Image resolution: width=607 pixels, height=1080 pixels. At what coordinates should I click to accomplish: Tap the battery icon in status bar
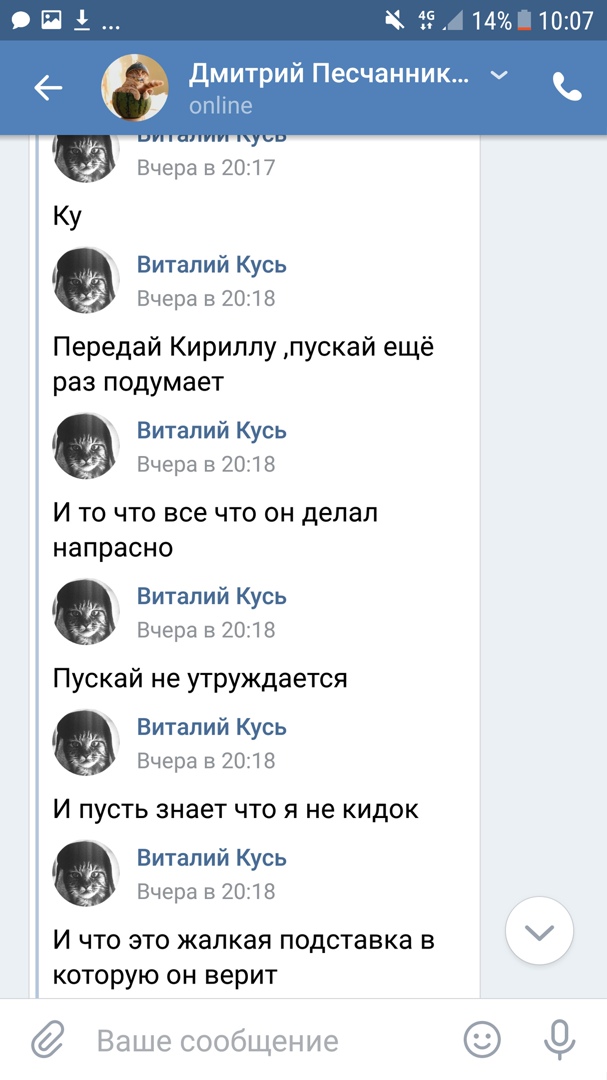pos(524,20)
